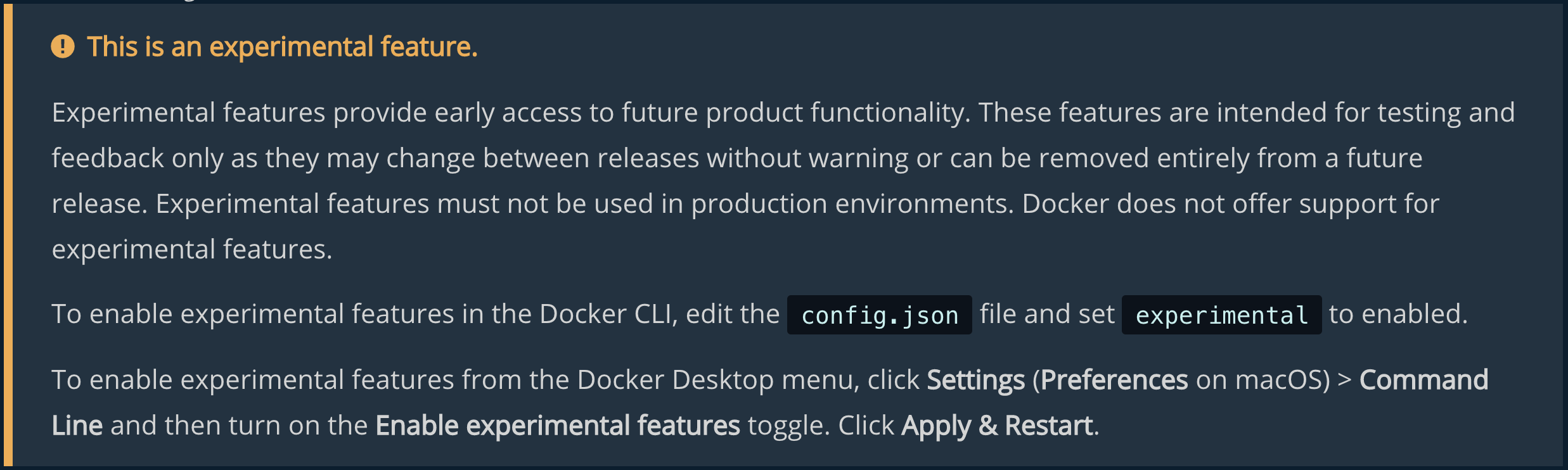
Task: Click the phrase 'production environments'
Action: click(852, 204)
